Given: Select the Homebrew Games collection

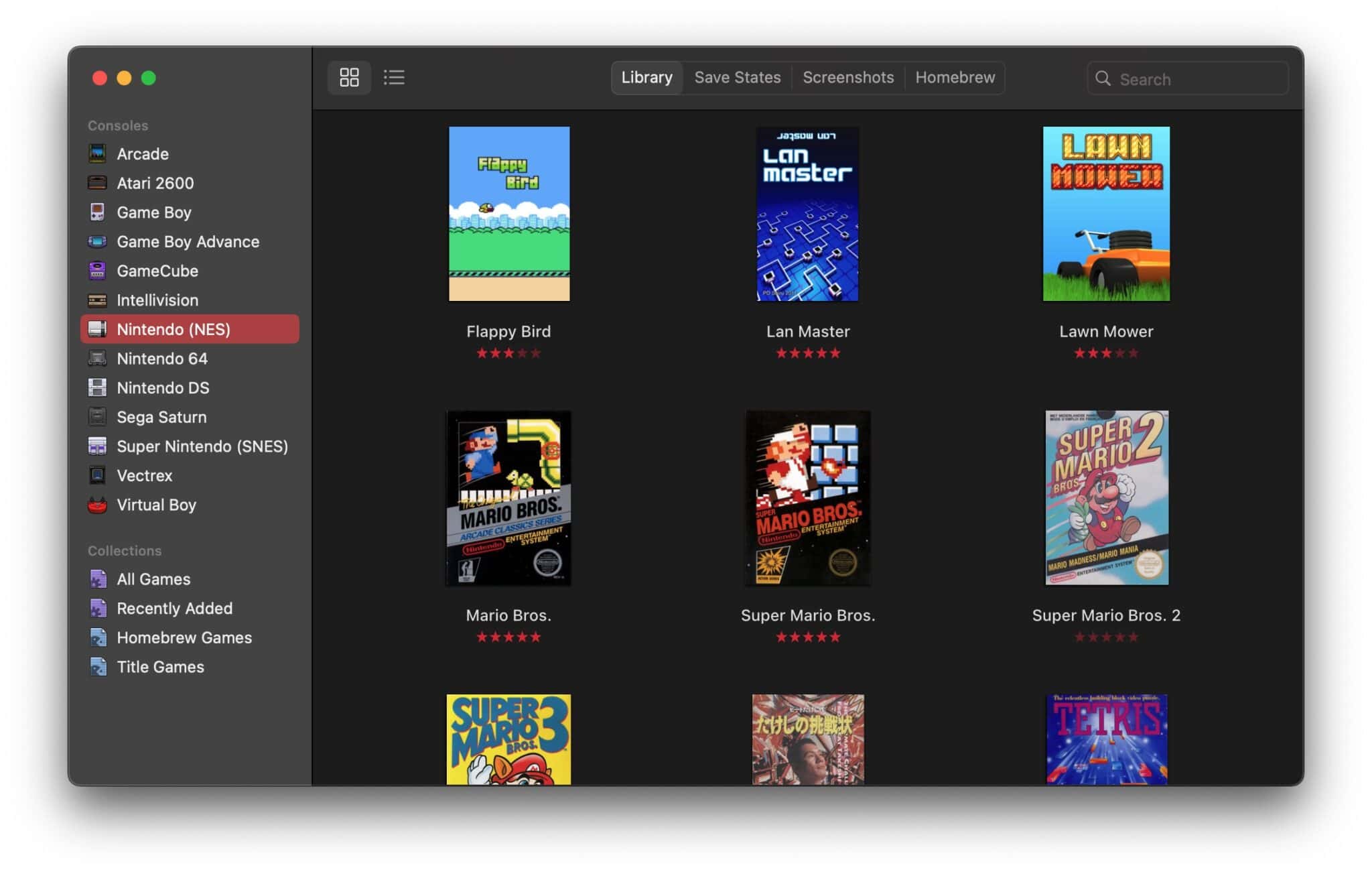Looking at the screenshot, I should click(184, 637).
